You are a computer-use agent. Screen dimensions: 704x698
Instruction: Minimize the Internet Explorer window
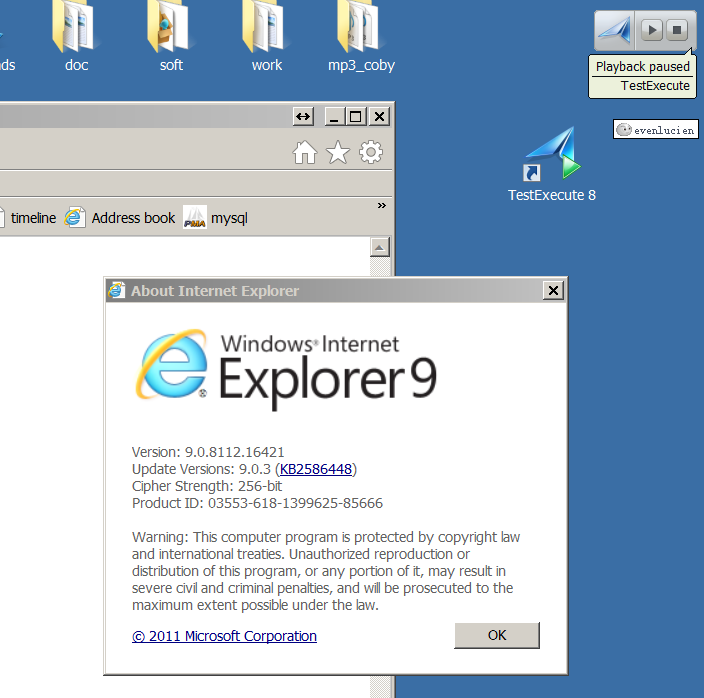coord(334,117)
